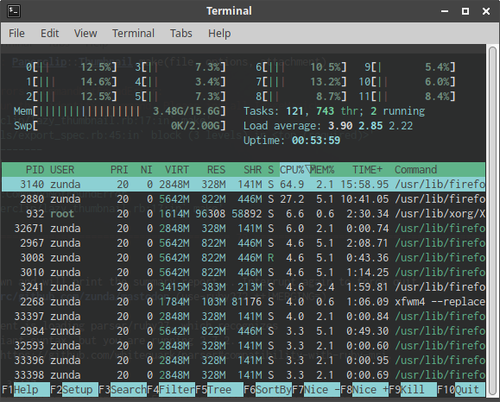
Task: Select process row PID 3241
Action: (x=243, y=287)
